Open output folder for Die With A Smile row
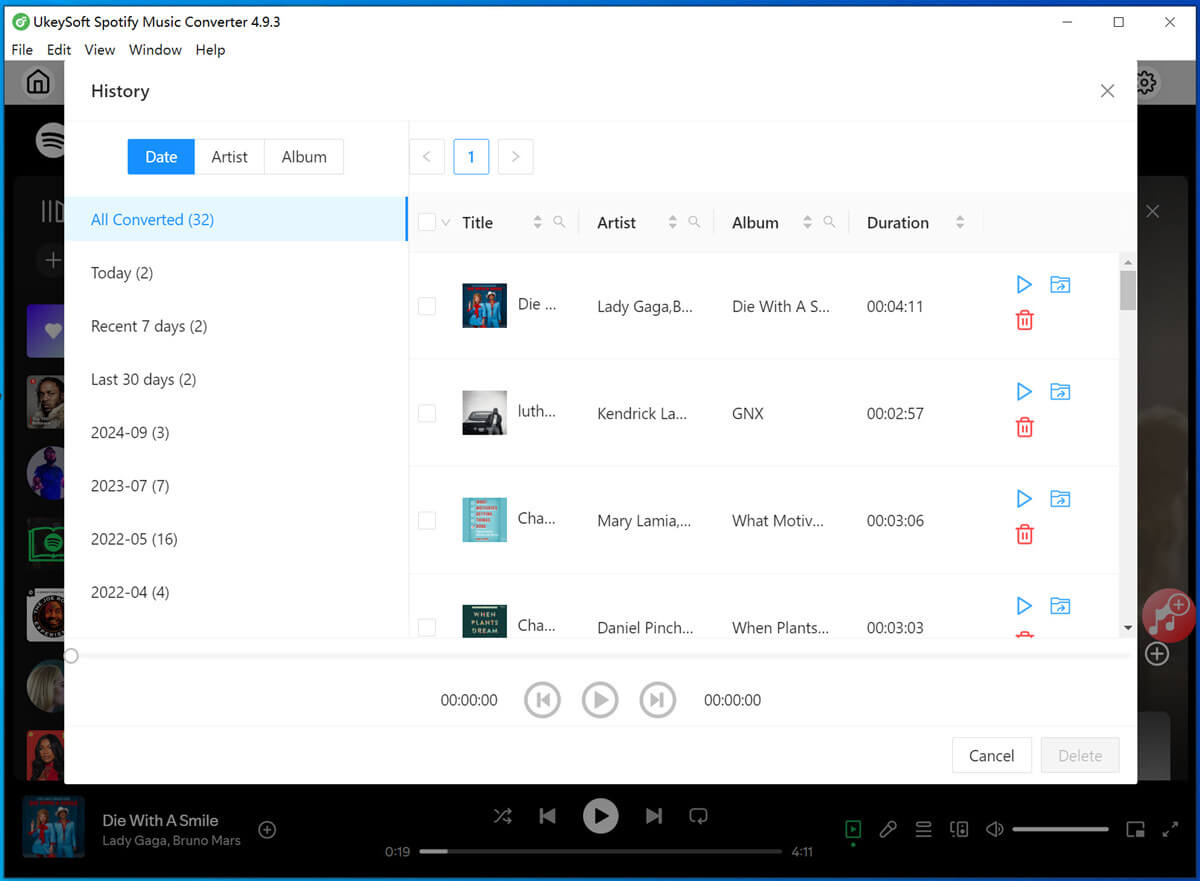The width and height of the screenshot is (1200, 881). point(1060,285)
